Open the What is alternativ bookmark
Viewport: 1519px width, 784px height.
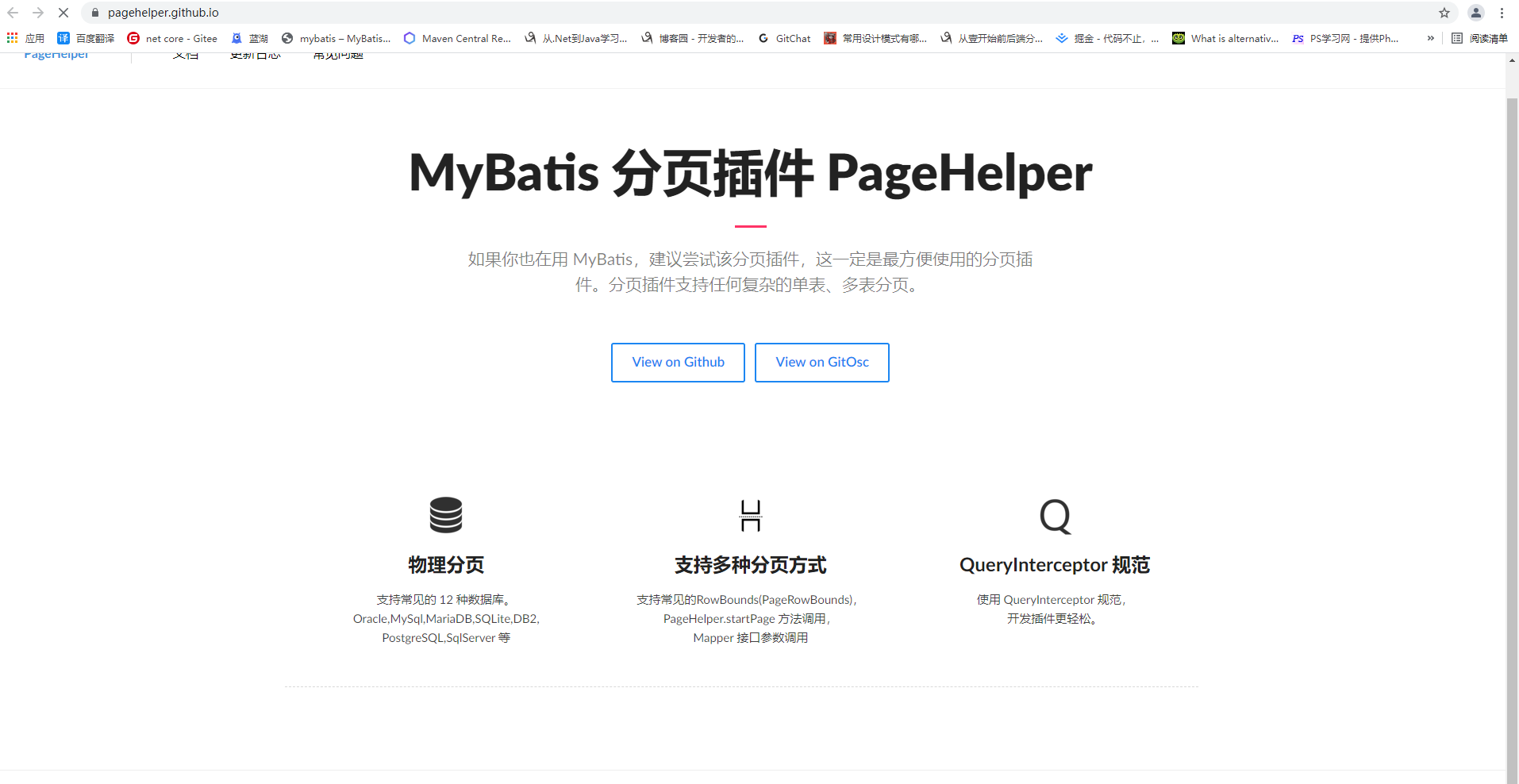(x=1225, y=38)
